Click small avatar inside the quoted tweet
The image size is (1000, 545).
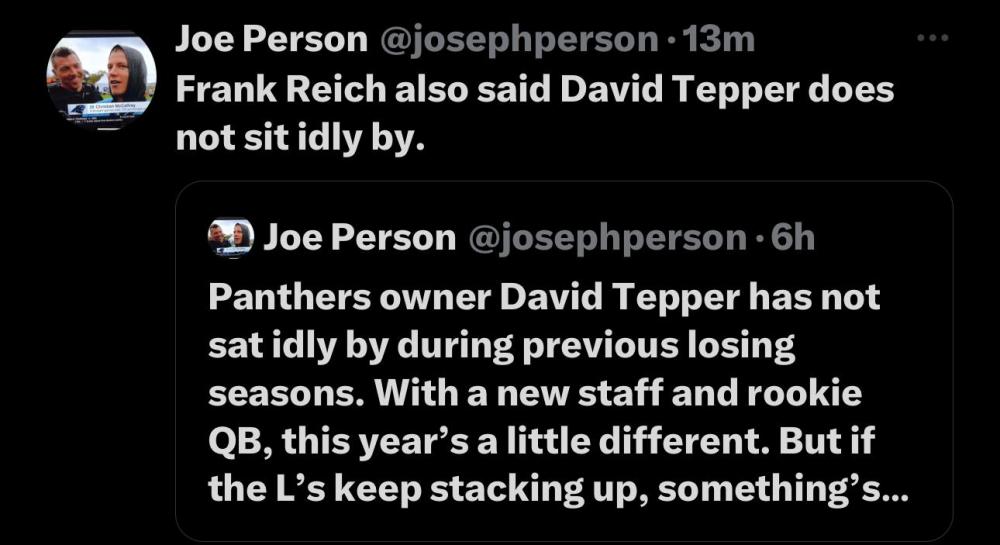click(230, 238)
